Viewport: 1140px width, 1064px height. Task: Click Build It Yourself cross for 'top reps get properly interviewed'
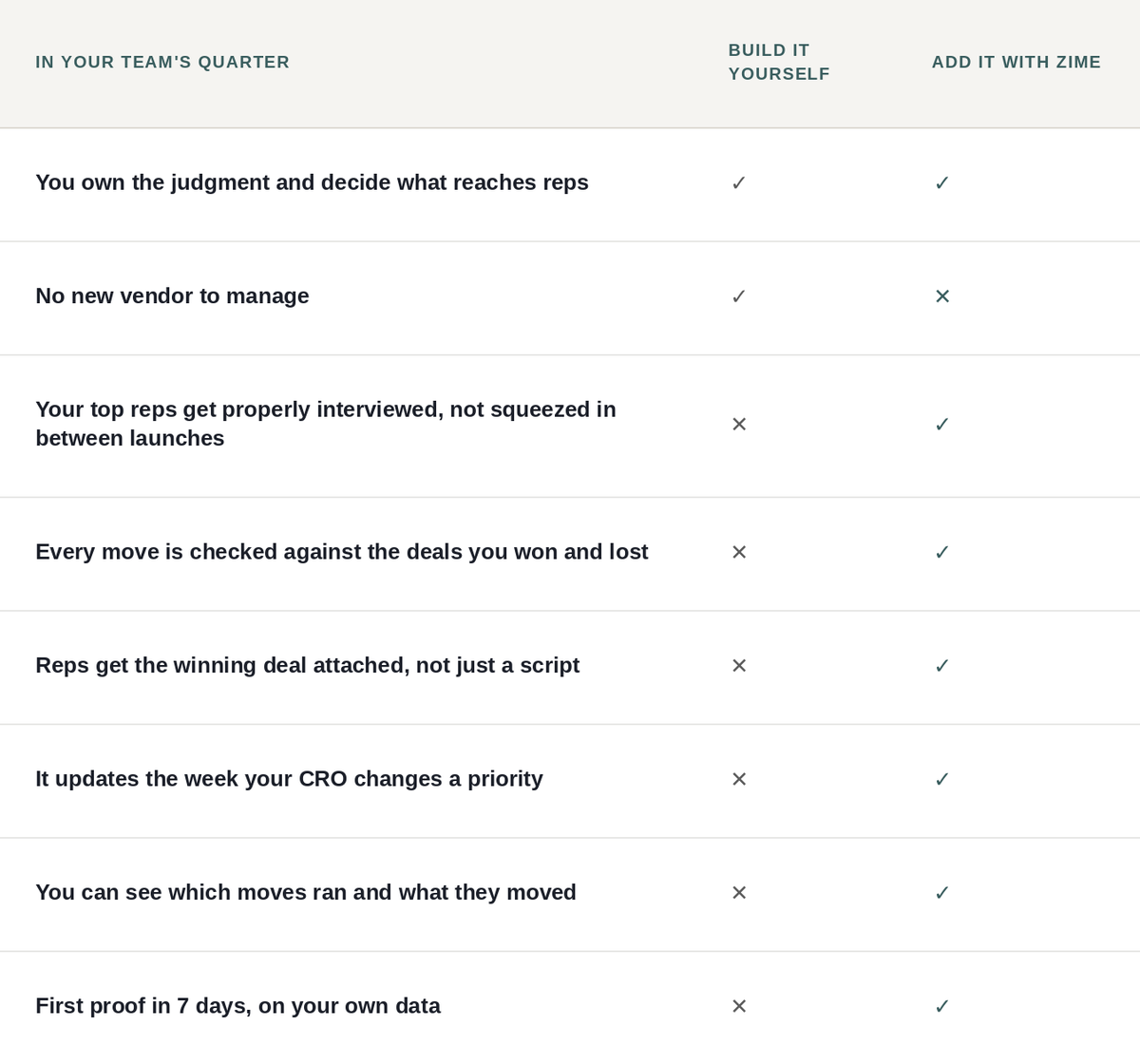point(739,425)
